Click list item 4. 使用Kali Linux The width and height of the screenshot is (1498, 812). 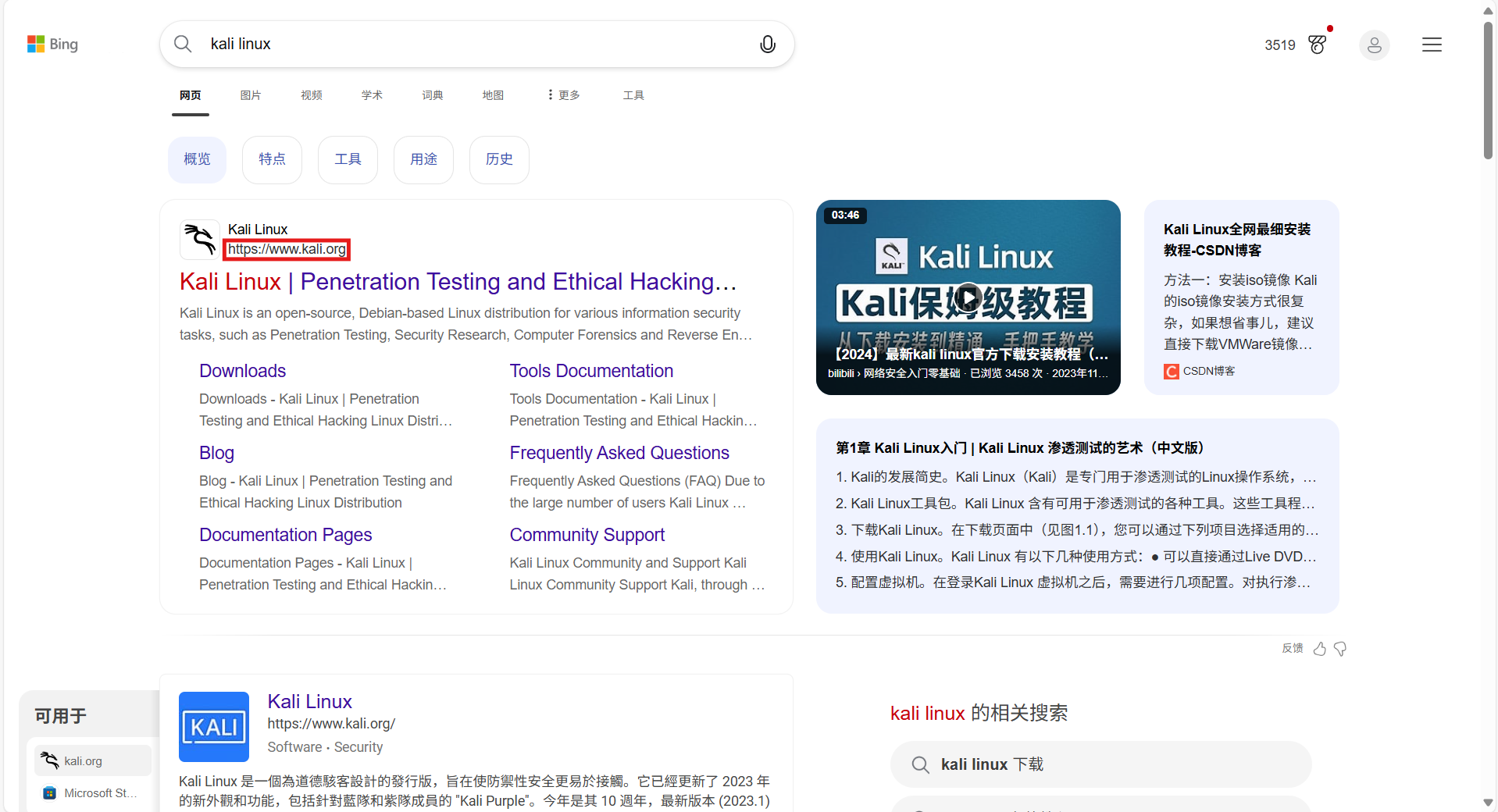tap(1076, 557)
